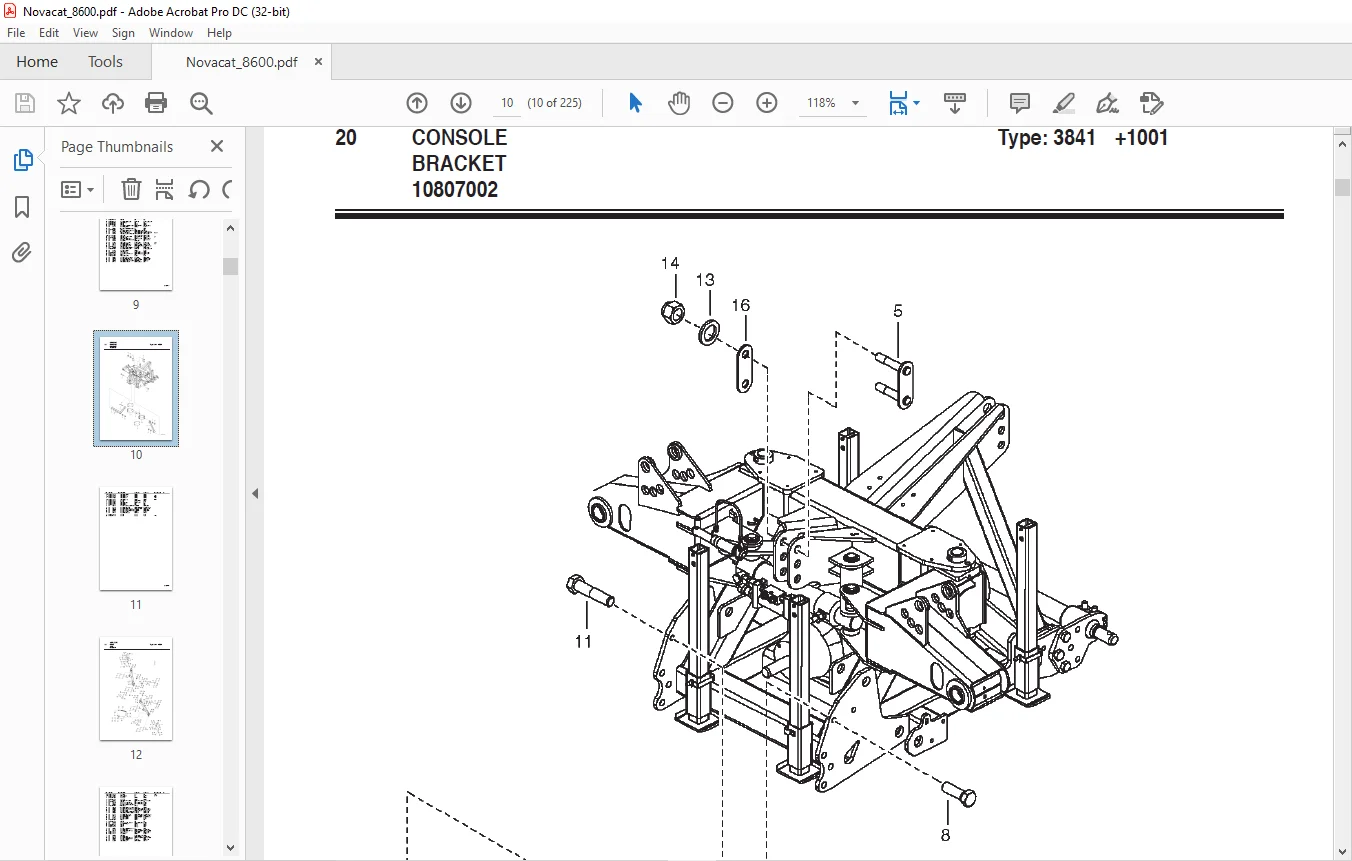Click the 'Page Thumbnails' panel title
The height and width of the screenshot is (861, 1352).
pyautogui.click(x=117, y=146)
